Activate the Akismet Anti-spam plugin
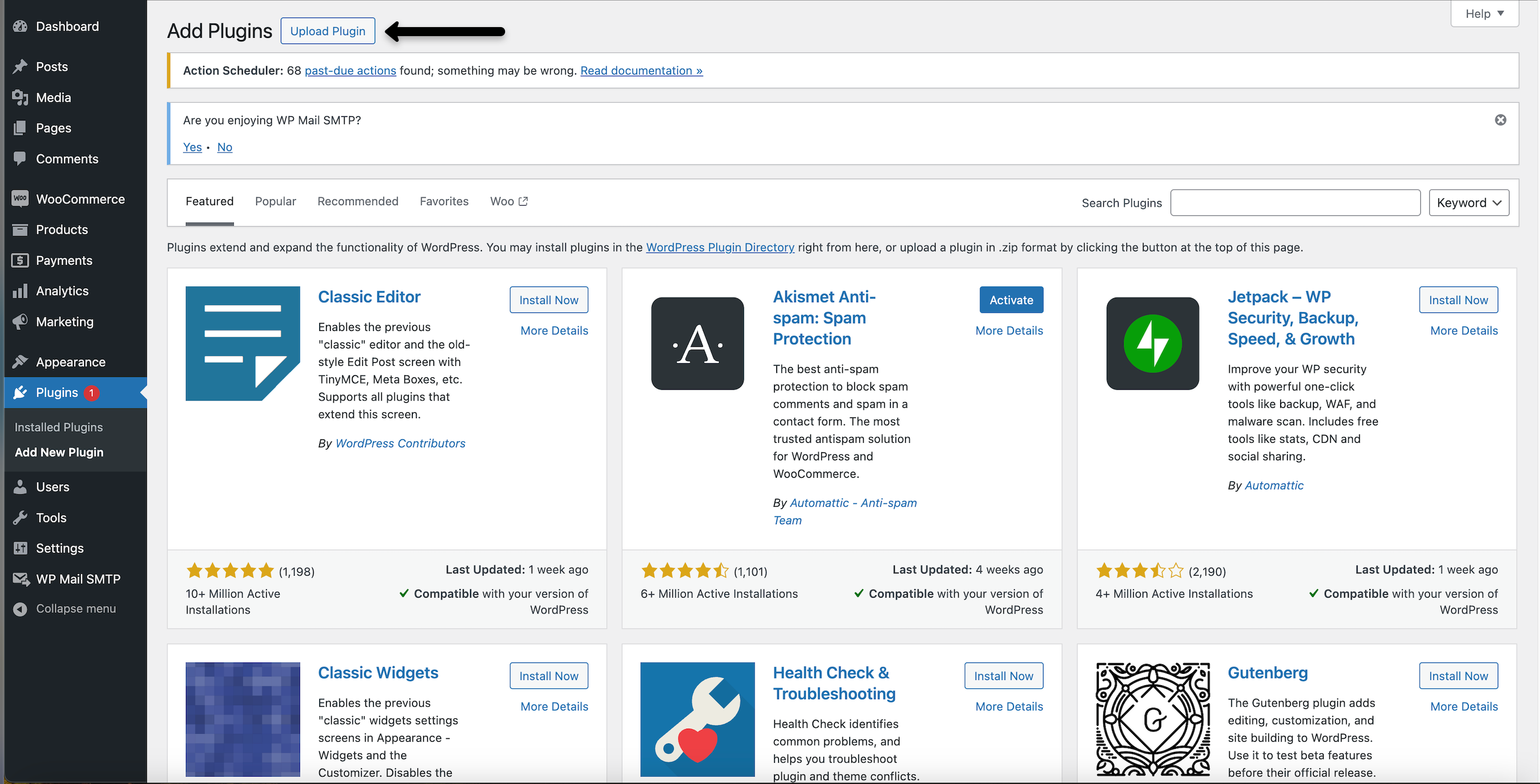This screenshot has height=784, width=1540. click(x=1011, y=300)
